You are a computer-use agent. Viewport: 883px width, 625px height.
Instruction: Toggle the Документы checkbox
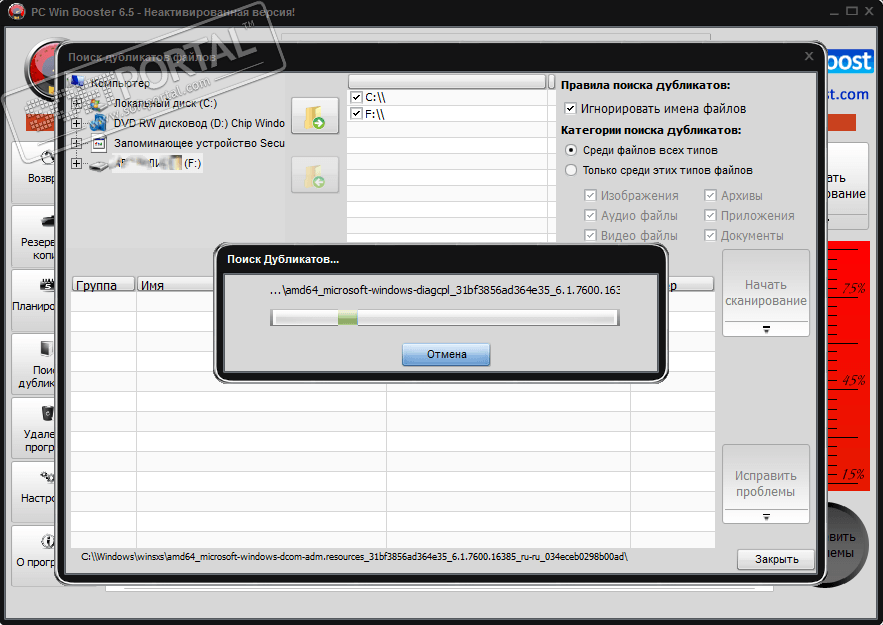(710, 235)
